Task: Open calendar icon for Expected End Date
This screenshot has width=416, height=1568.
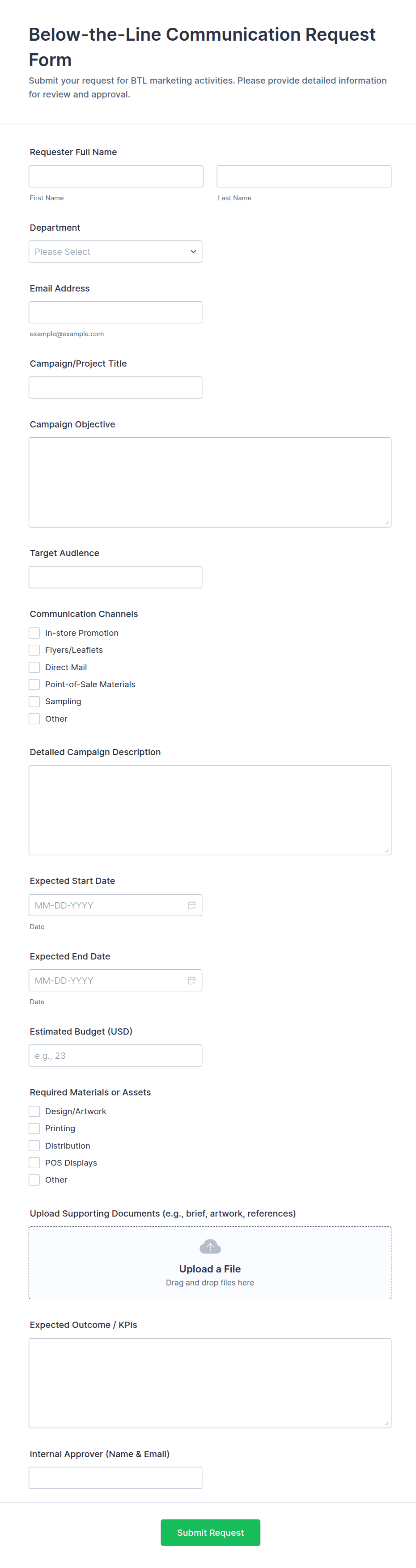Action: click(x=191, y=980)
